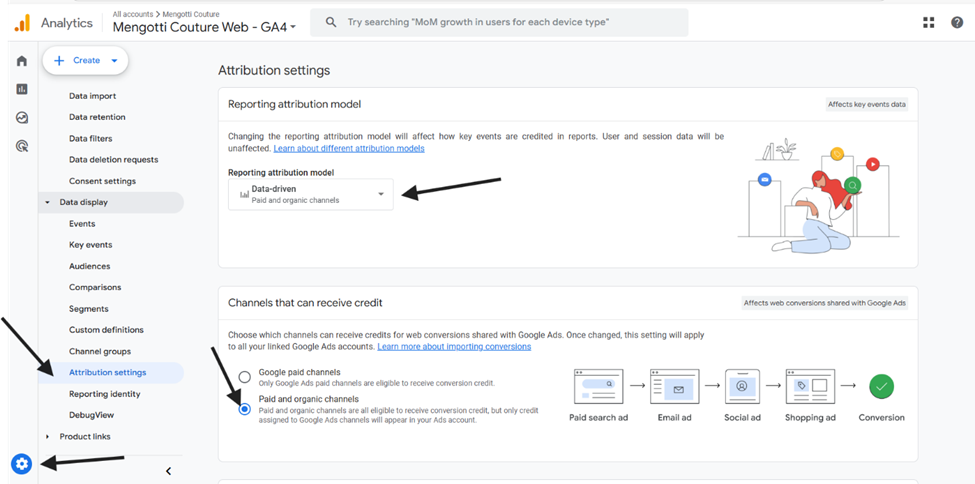Expand the Product links section
Image resolution: width=975 pixels, height=484 pixels.
(x=48, y=436)
